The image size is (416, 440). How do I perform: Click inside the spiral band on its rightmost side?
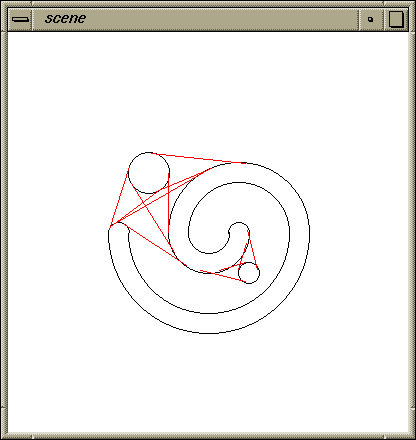[x=299, y=233]
